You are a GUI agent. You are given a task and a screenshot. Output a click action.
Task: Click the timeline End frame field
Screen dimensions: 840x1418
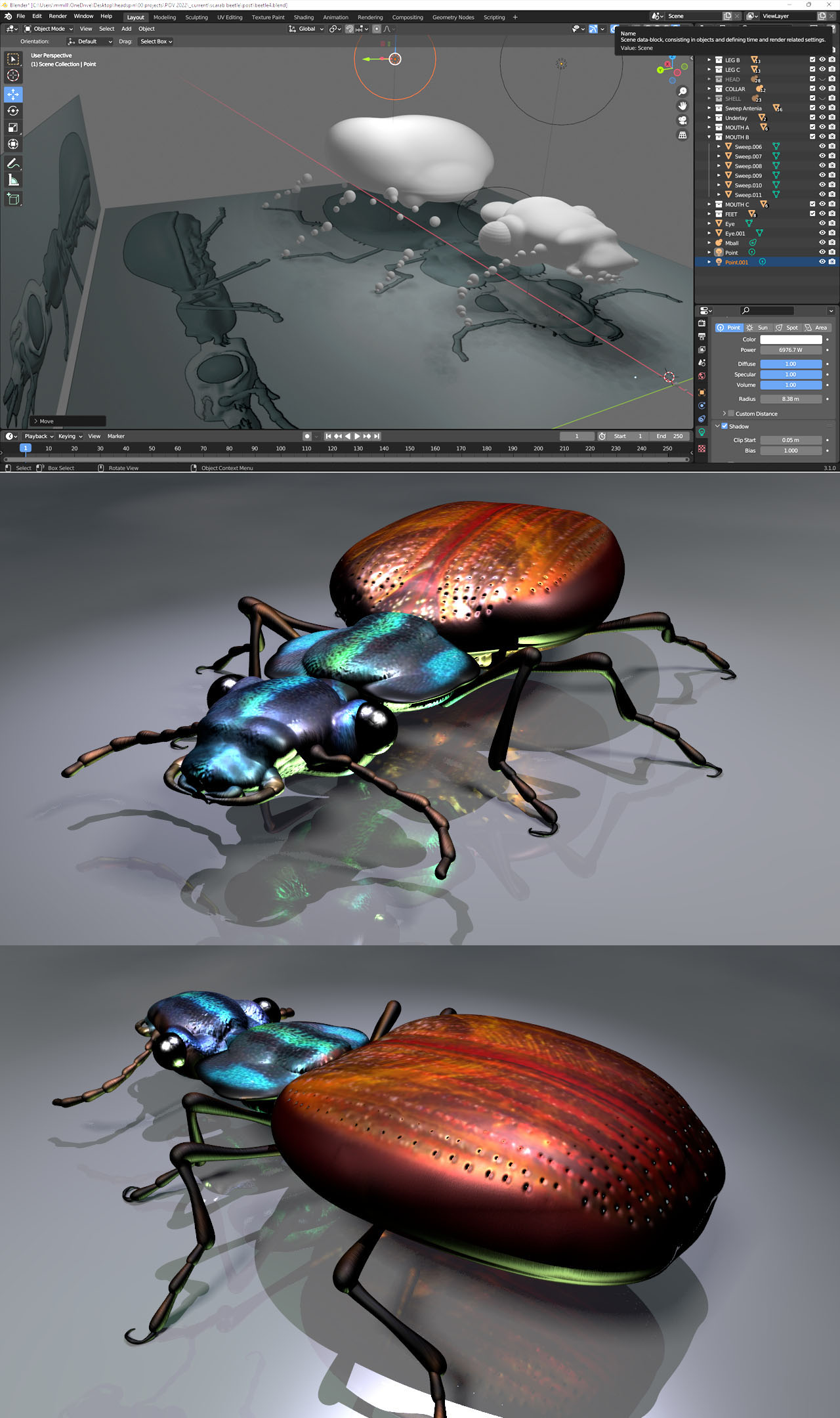pos(669,436)
